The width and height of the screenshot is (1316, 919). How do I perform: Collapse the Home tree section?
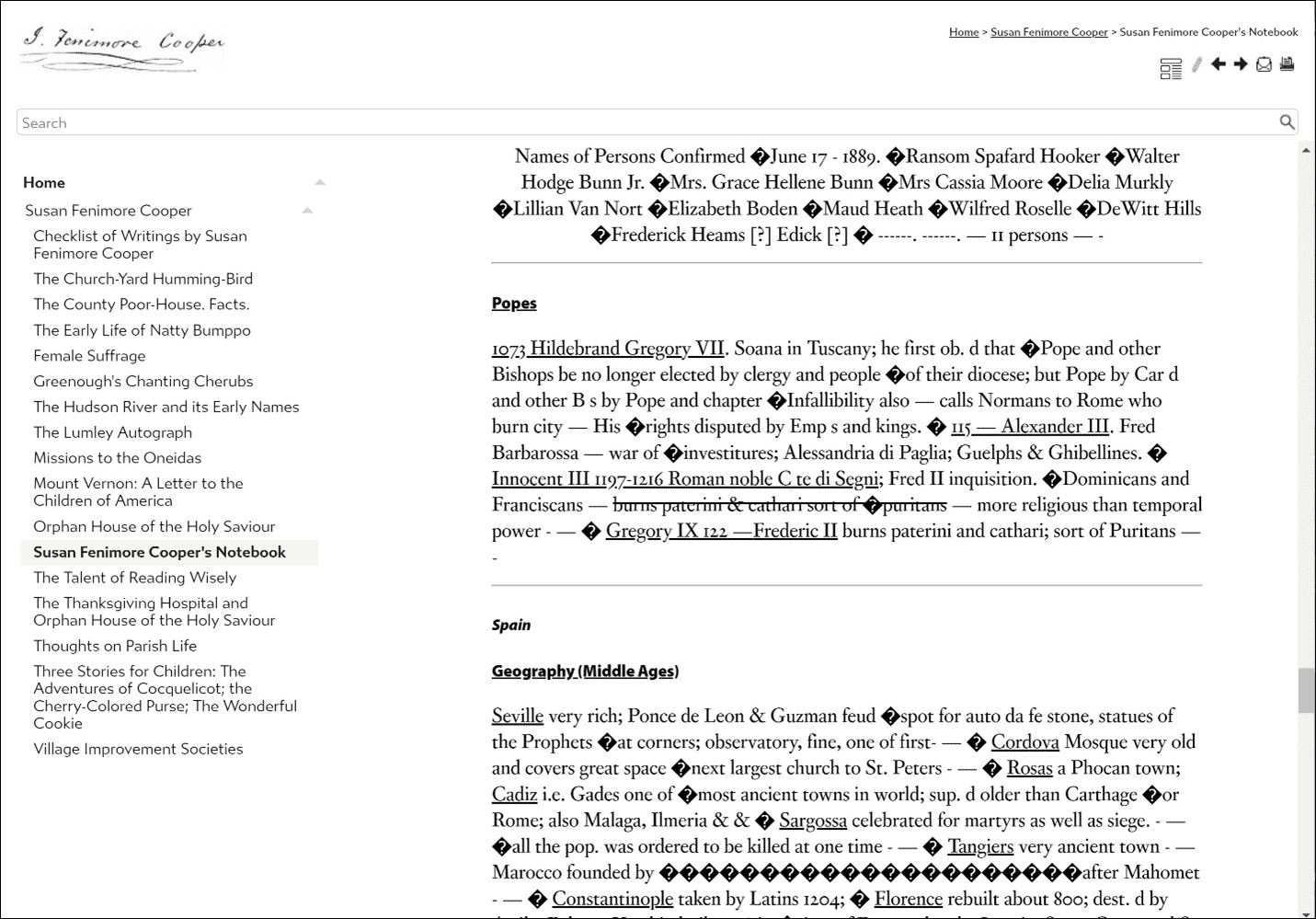tap(319, 181)
